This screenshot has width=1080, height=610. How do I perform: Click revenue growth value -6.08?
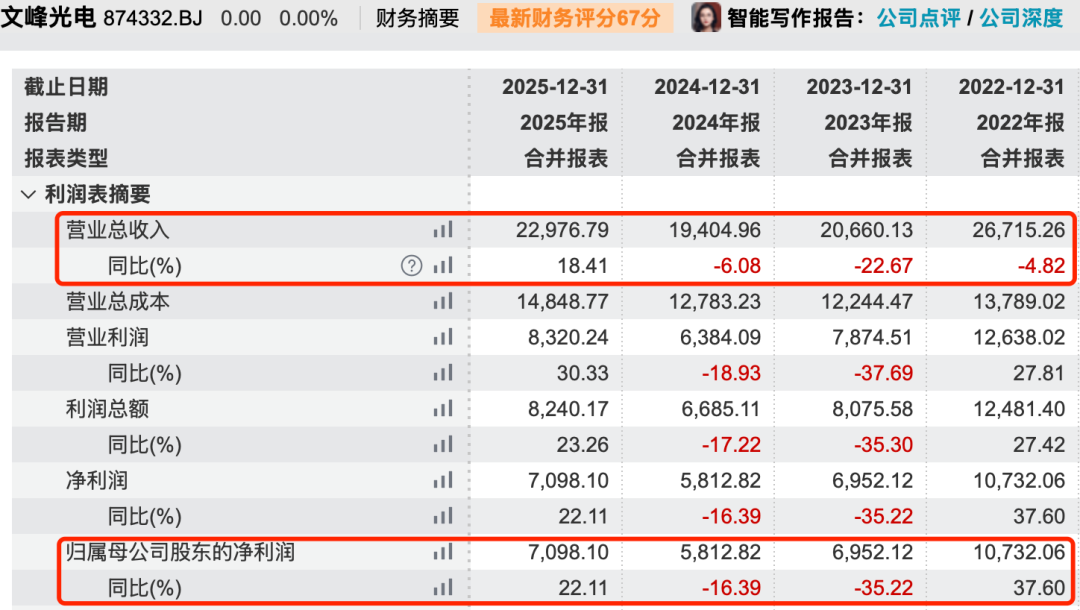coord(737,266)
